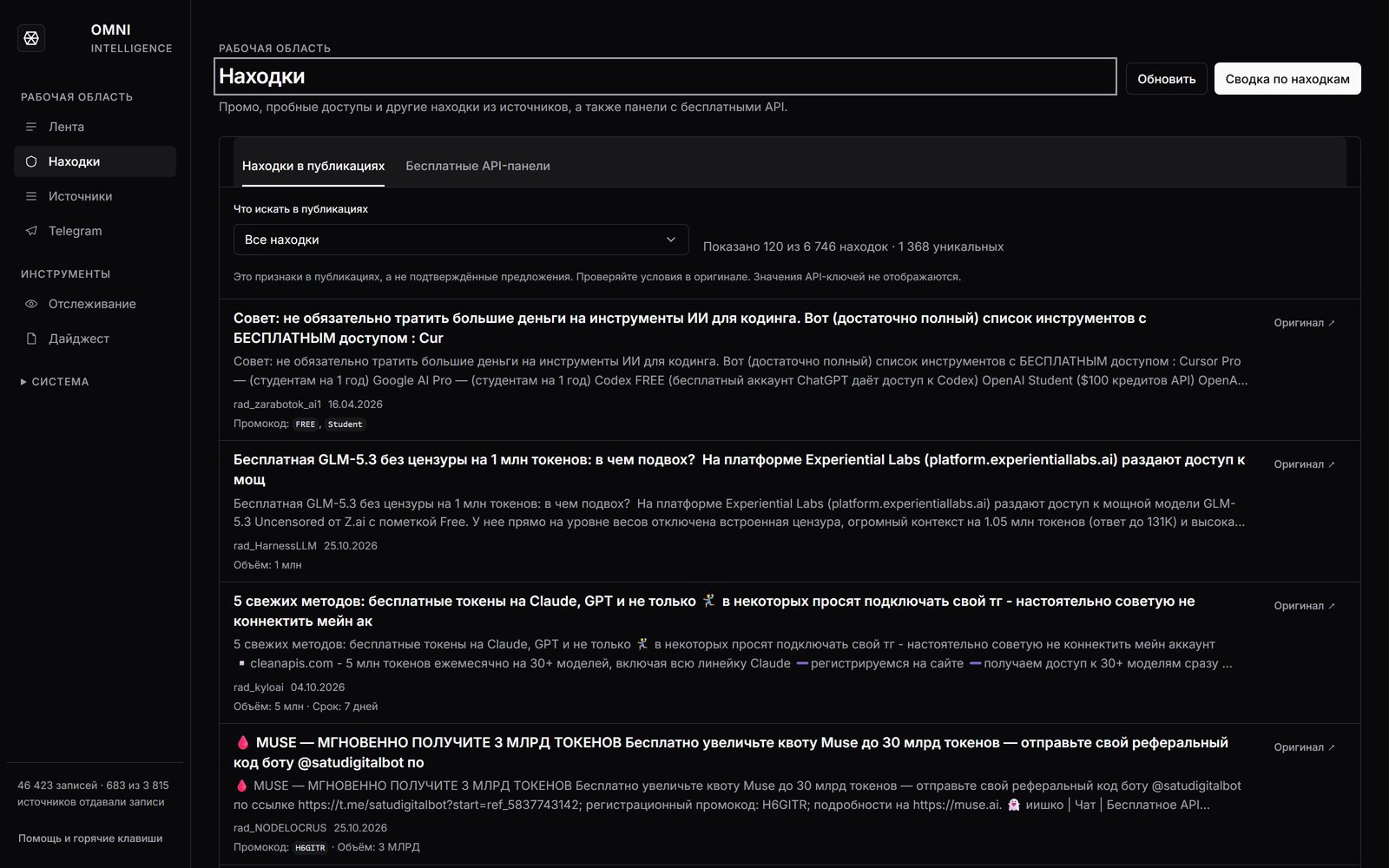
Task: Open the Telegram sidebar section
Action: (x=95, y=231)
